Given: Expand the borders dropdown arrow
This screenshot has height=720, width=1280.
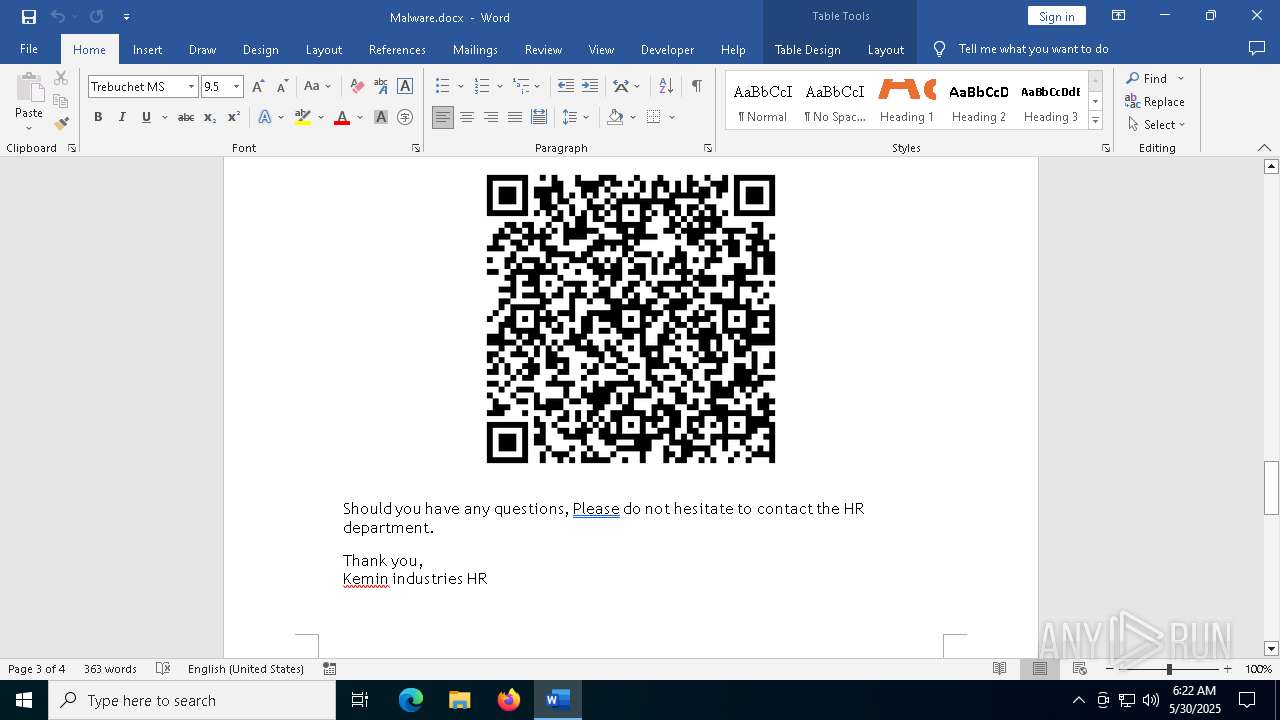Looking at the screenshot, I should click(672, 117).
